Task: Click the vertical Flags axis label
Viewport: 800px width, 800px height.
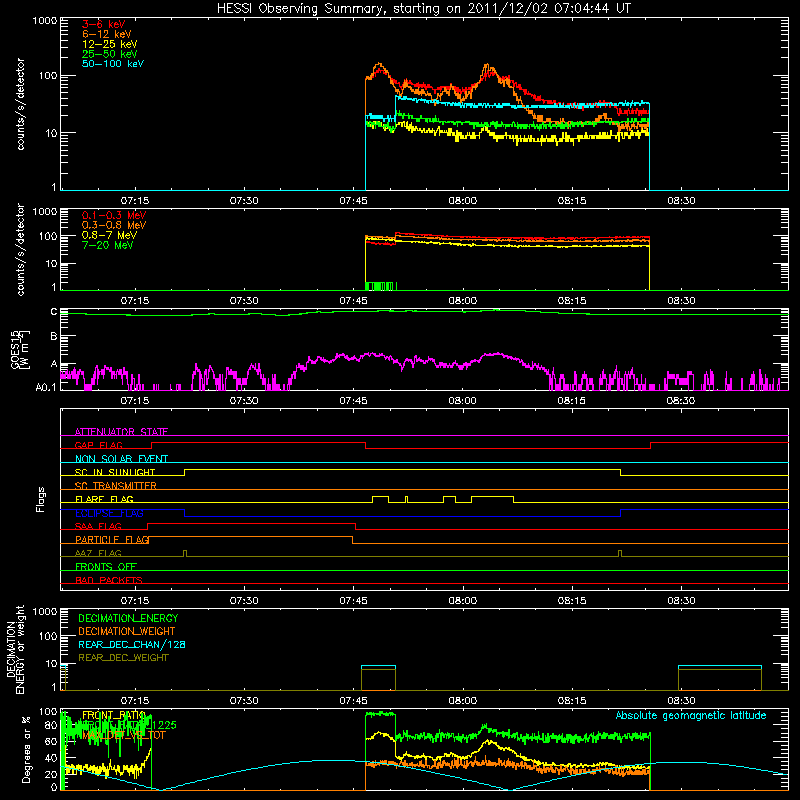Action: pos(41,499)
